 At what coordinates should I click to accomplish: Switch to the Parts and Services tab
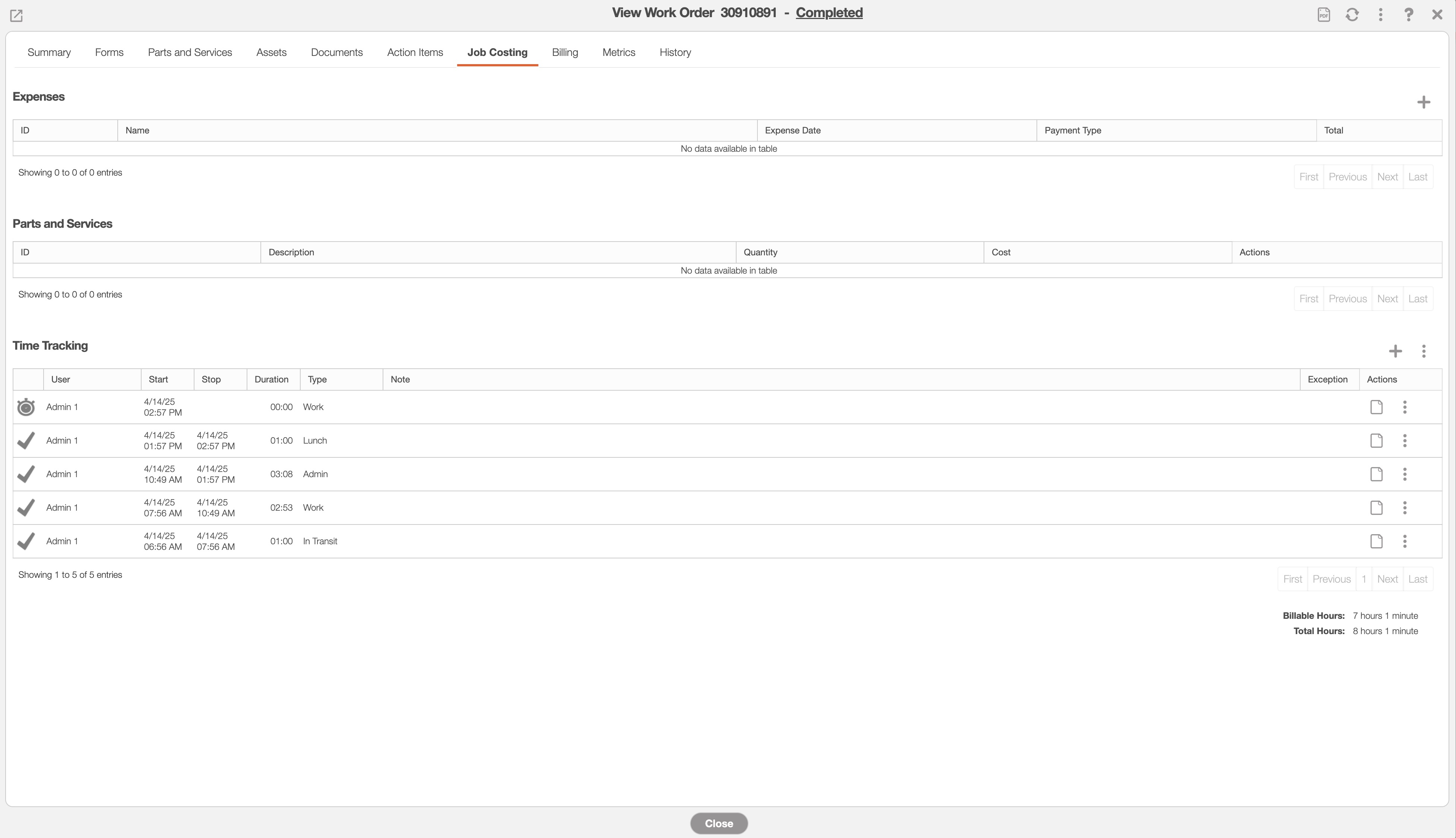click(190, 52)
